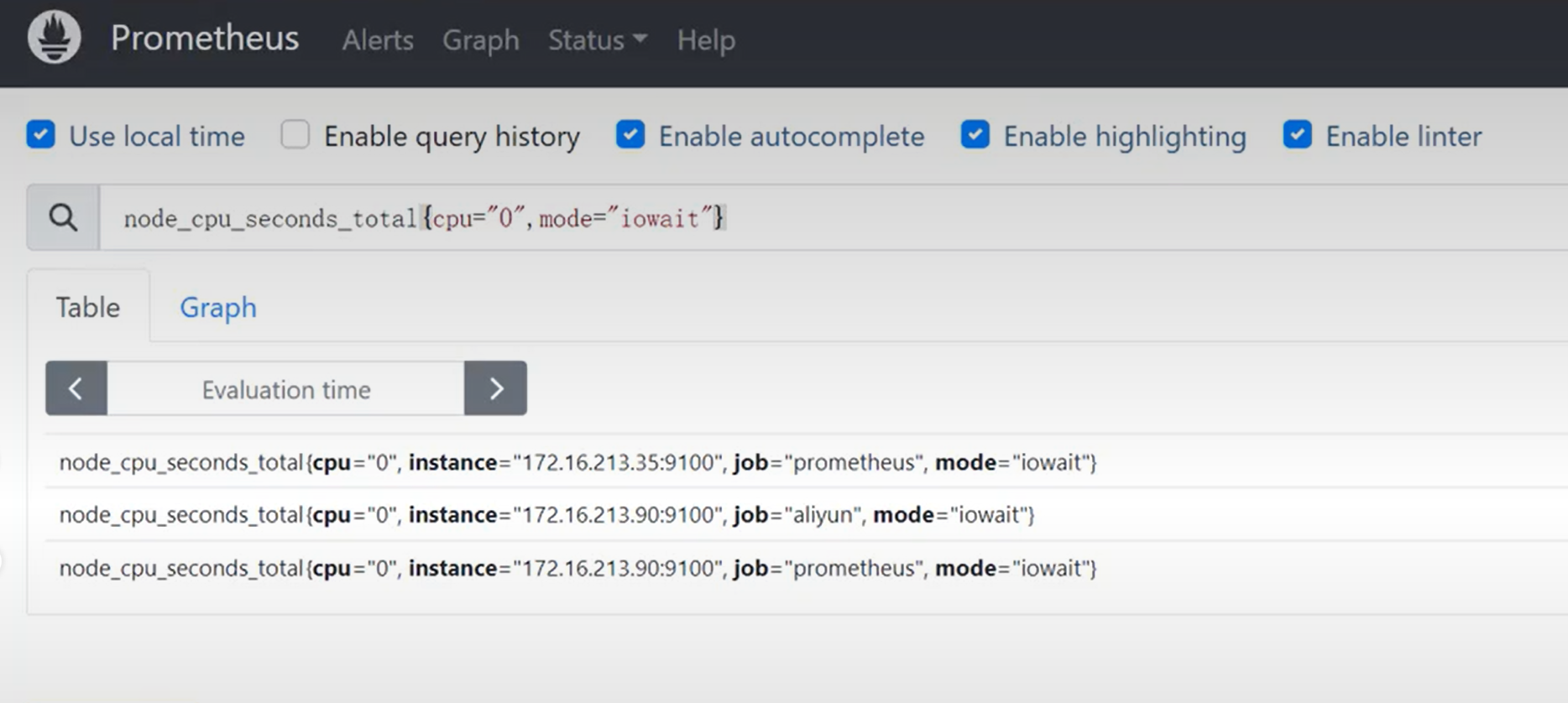Select result row with instance 172.16.213.35:9100

[x=806, y=462]
